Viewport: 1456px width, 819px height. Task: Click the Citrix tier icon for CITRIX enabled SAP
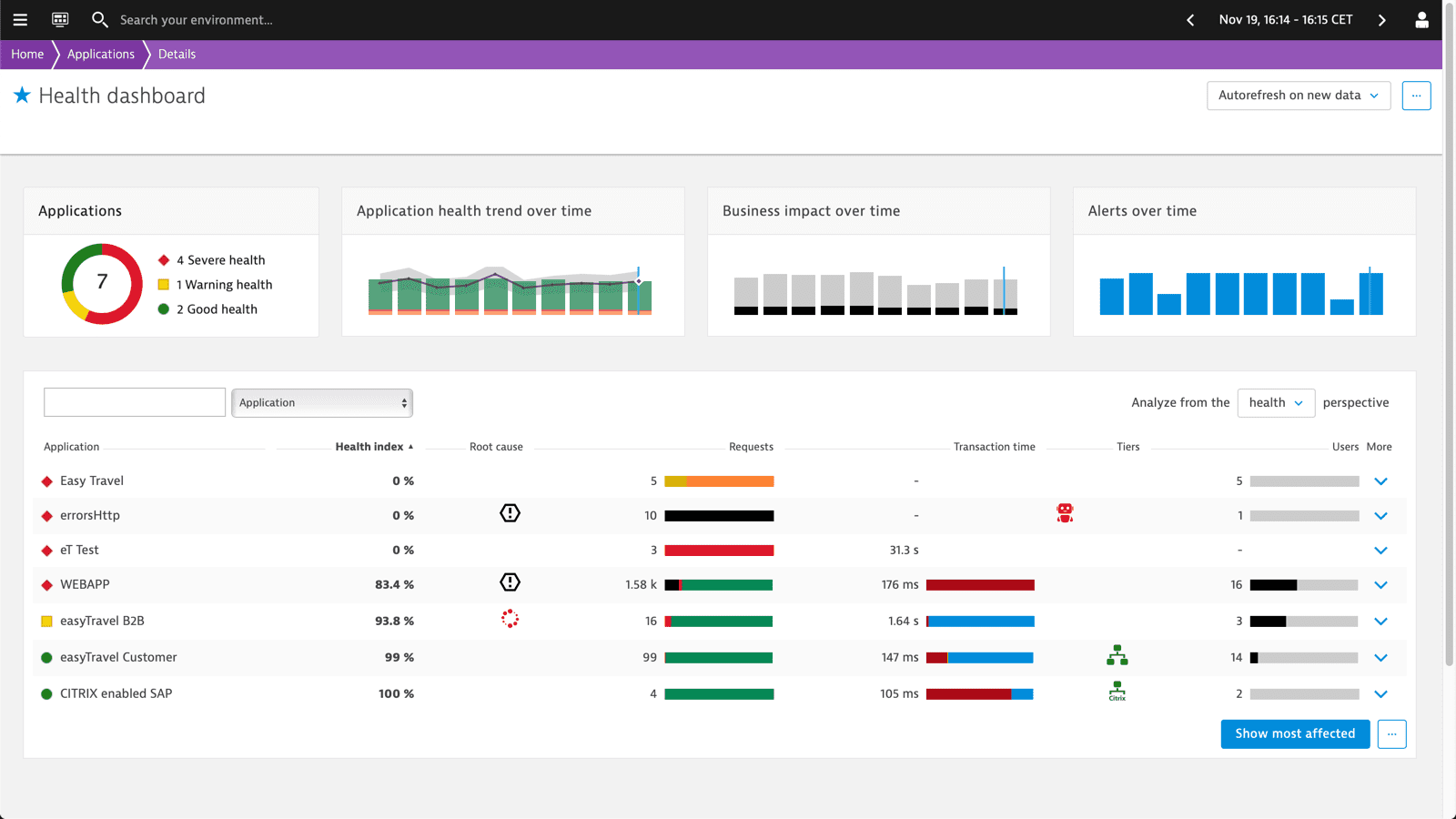click(x=1117, y=691)
